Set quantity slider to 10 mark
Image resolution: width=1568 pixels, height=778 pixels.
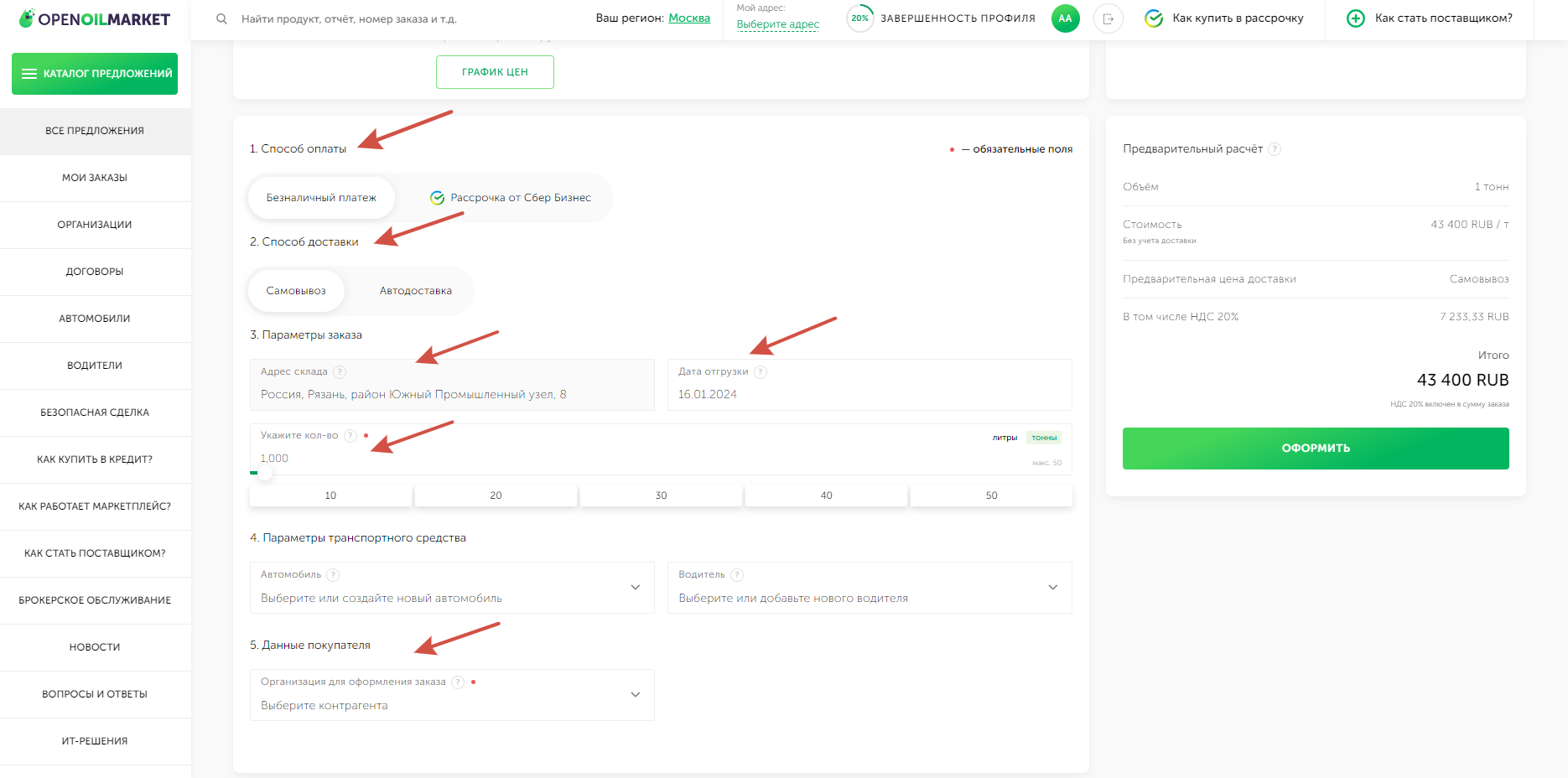(x=330, y=495)
